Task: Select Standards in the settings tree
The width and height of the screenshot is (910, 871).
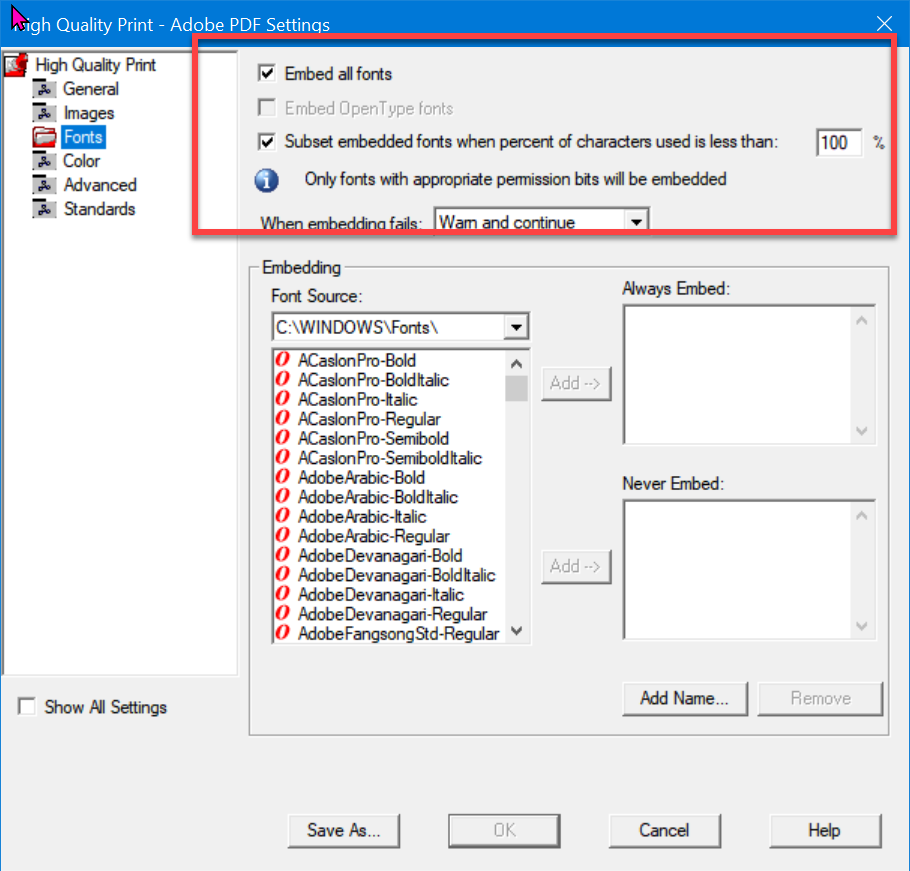Action: (97, 209)
